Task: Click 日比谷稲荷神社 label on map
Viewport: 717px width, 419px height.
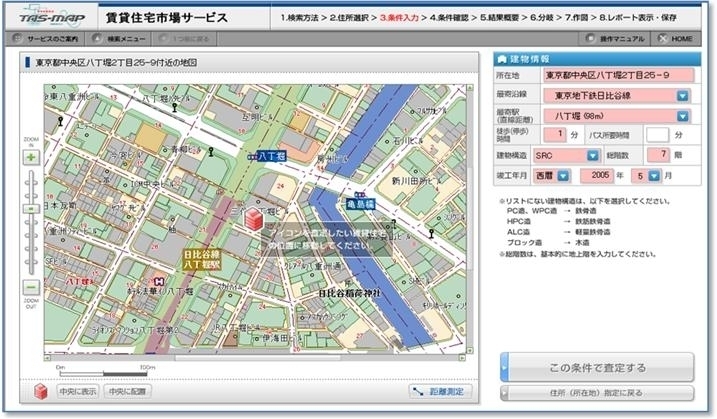Action: click(x=349, y=293)
